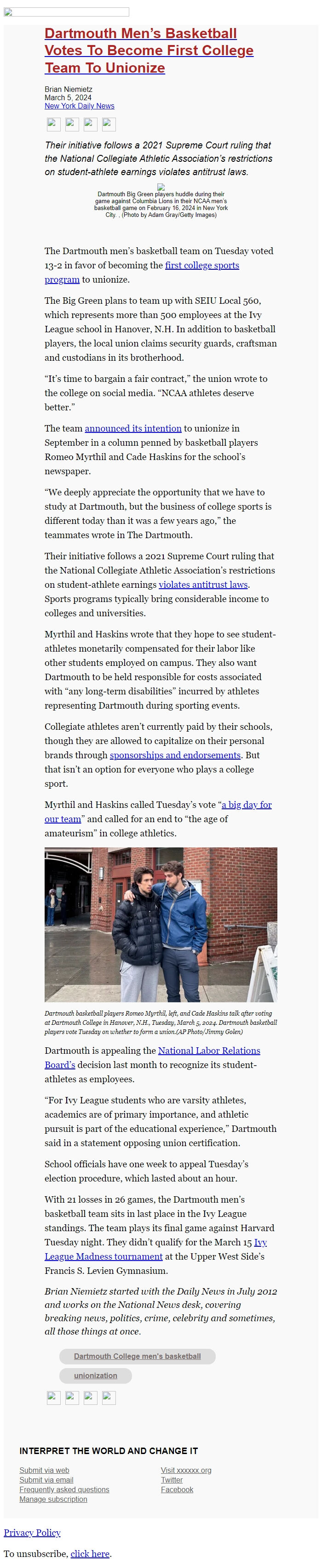Click the fourth share icon below the byline
Viewport: 322px width, 1568px height.
pyautogui.click(x=109, y=125)
